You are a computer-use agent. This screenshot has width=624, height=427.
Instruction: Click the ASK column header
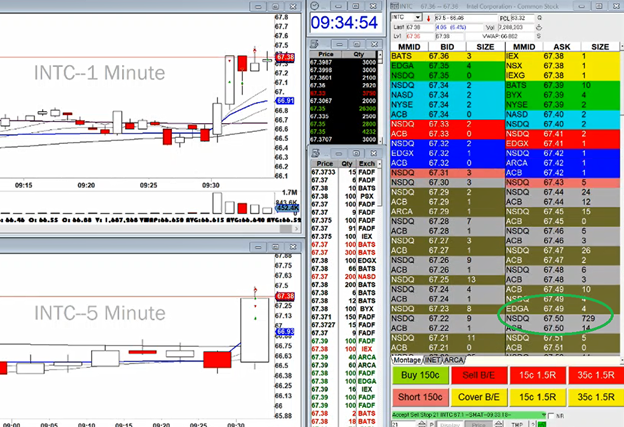(x=561, y=46)
